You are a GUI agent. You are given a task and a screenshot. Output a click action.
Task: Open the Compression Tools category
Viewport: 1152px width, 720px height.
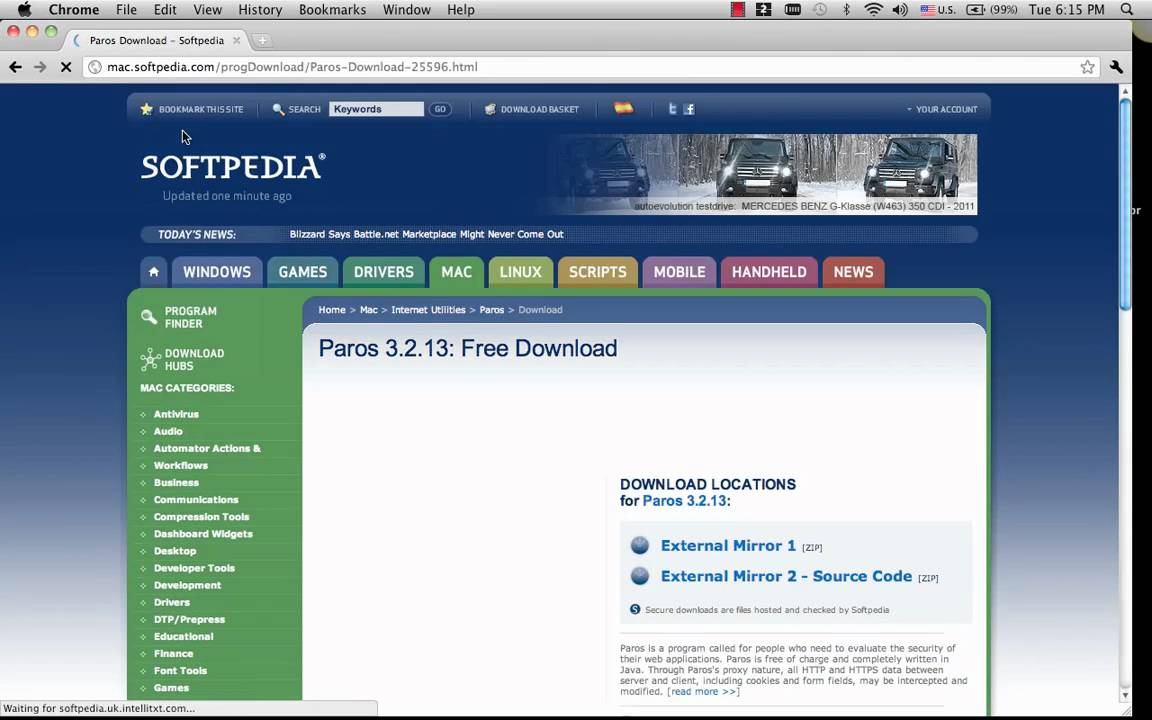[x=201, y=517]
